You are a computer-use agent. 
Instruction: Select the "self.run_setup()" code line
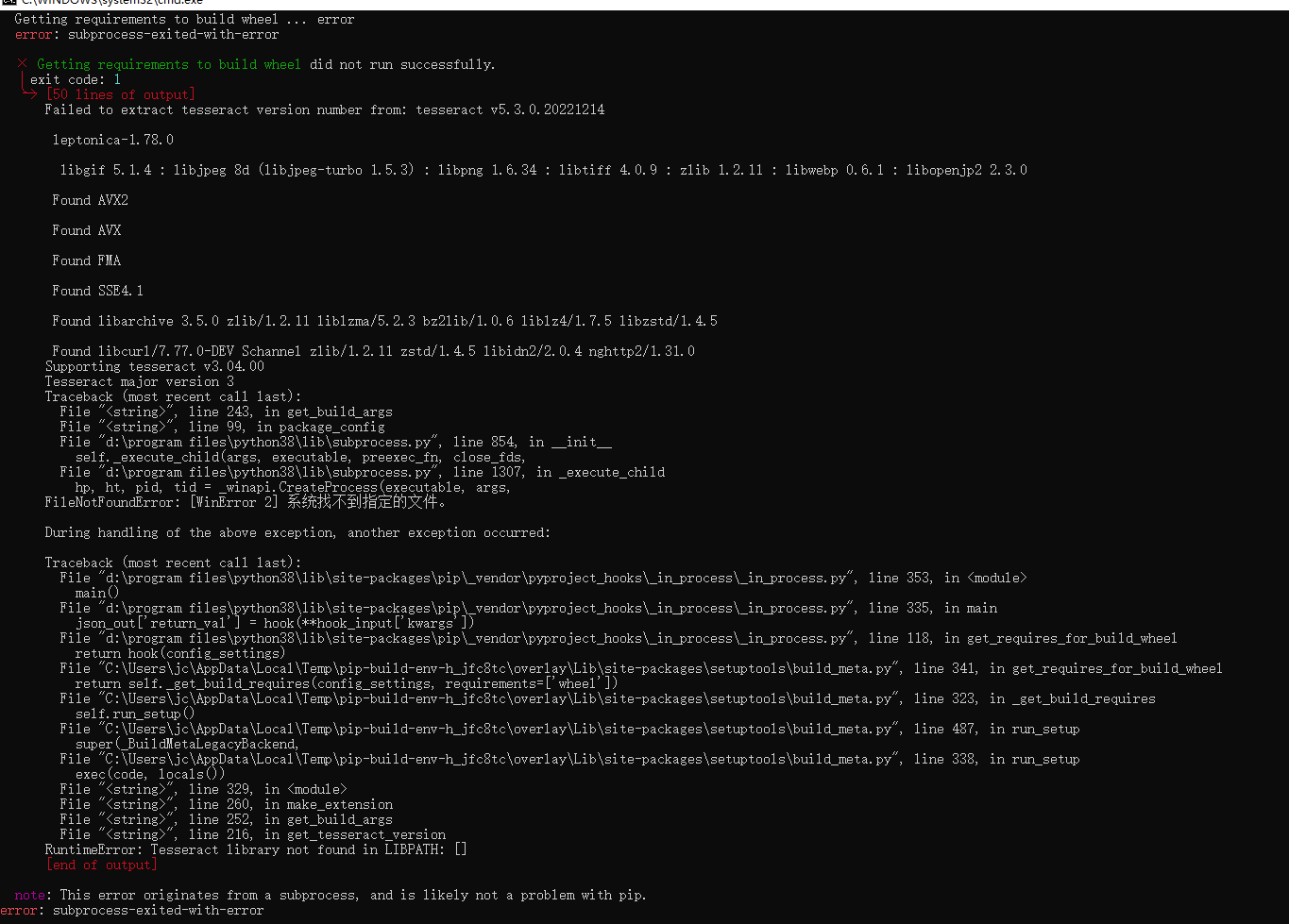click(135, 714)
